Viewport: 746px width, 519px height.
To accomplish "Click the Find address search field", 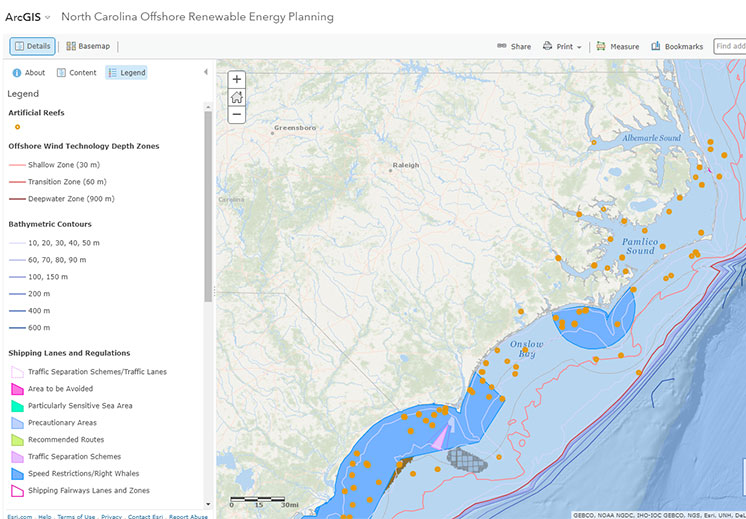I will pyautogui.click(x=730, y=46).
